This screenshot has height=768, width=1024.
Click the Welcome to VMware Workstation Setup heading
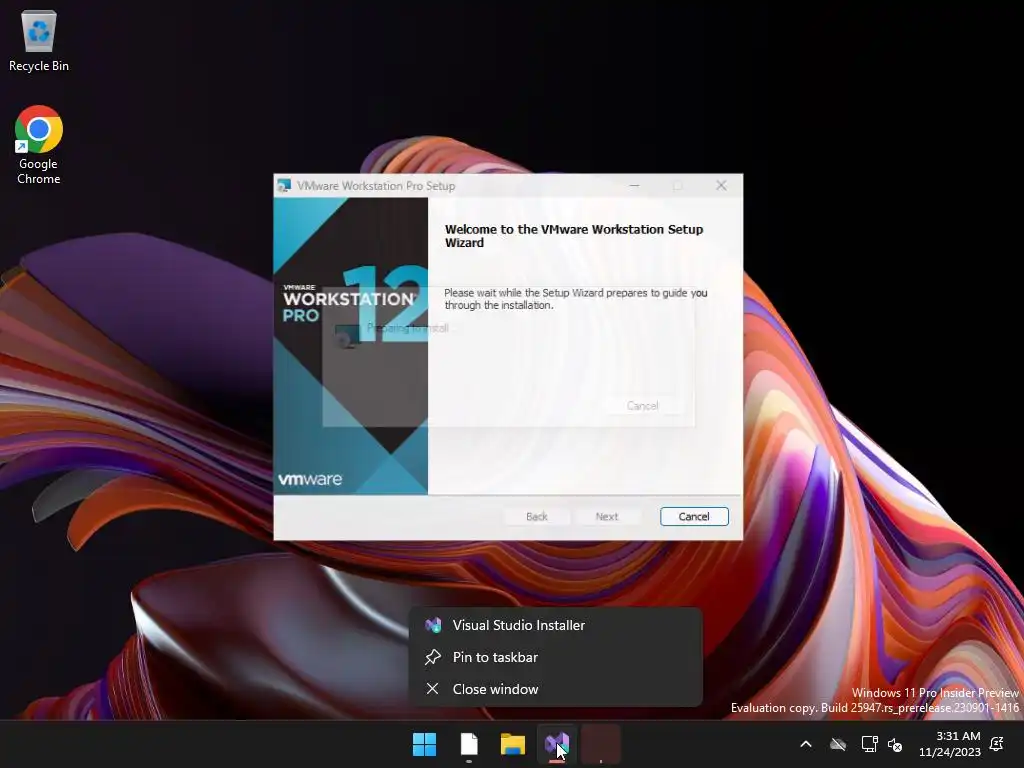pyautogui.click(x=574, y=236)
